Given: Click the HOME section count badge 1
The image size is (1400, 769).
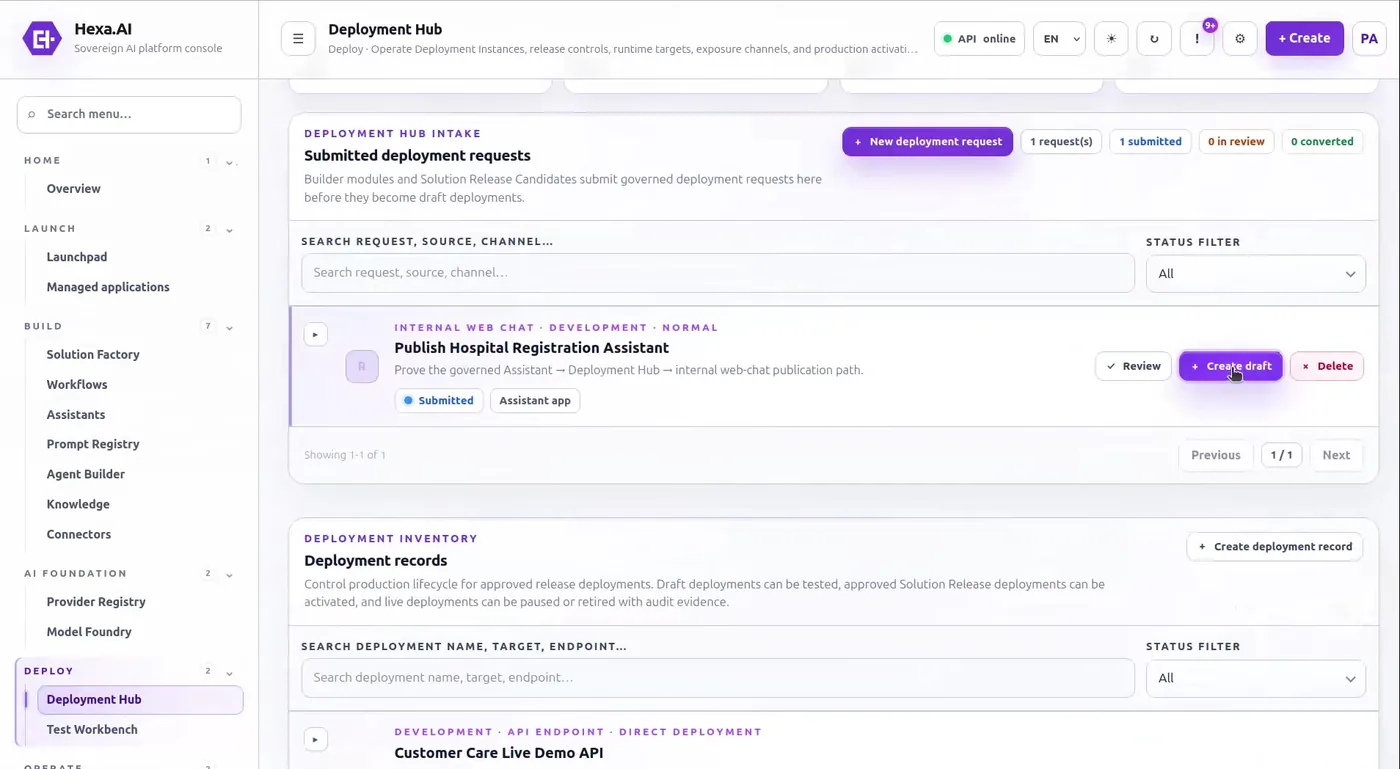Looking at the screenshot, I should click(208, 161).
